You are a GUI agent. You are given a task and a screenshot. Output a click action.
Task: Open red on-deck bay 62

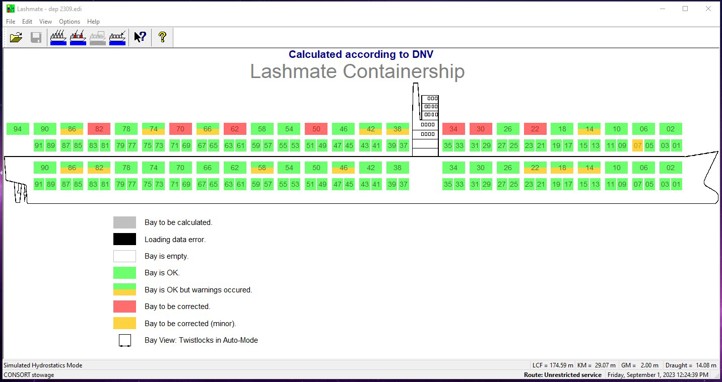coord(235,129)
